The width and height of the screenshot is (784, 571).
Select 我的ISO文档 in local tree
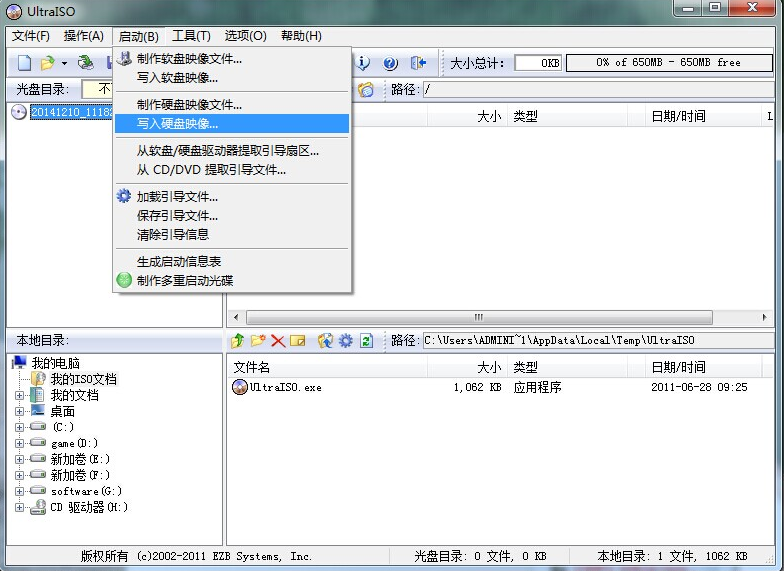[84, 379]
